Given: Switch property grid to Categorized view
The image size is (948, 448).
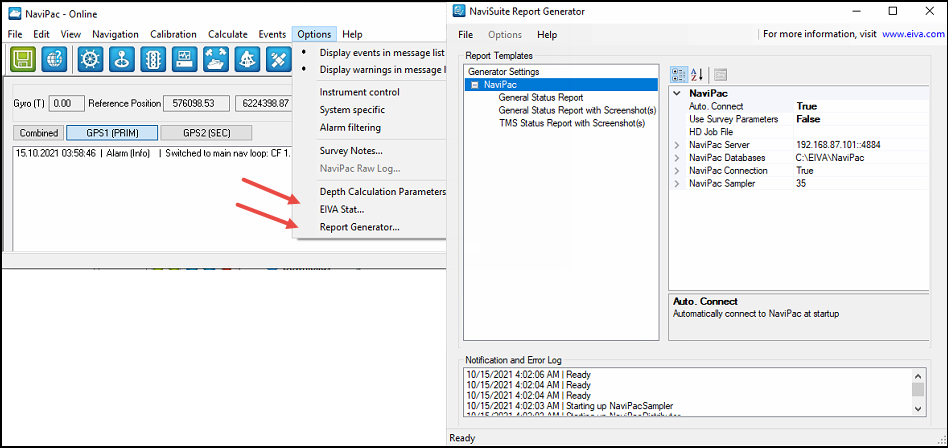Looking at the screenshot, I should (679, 74).
